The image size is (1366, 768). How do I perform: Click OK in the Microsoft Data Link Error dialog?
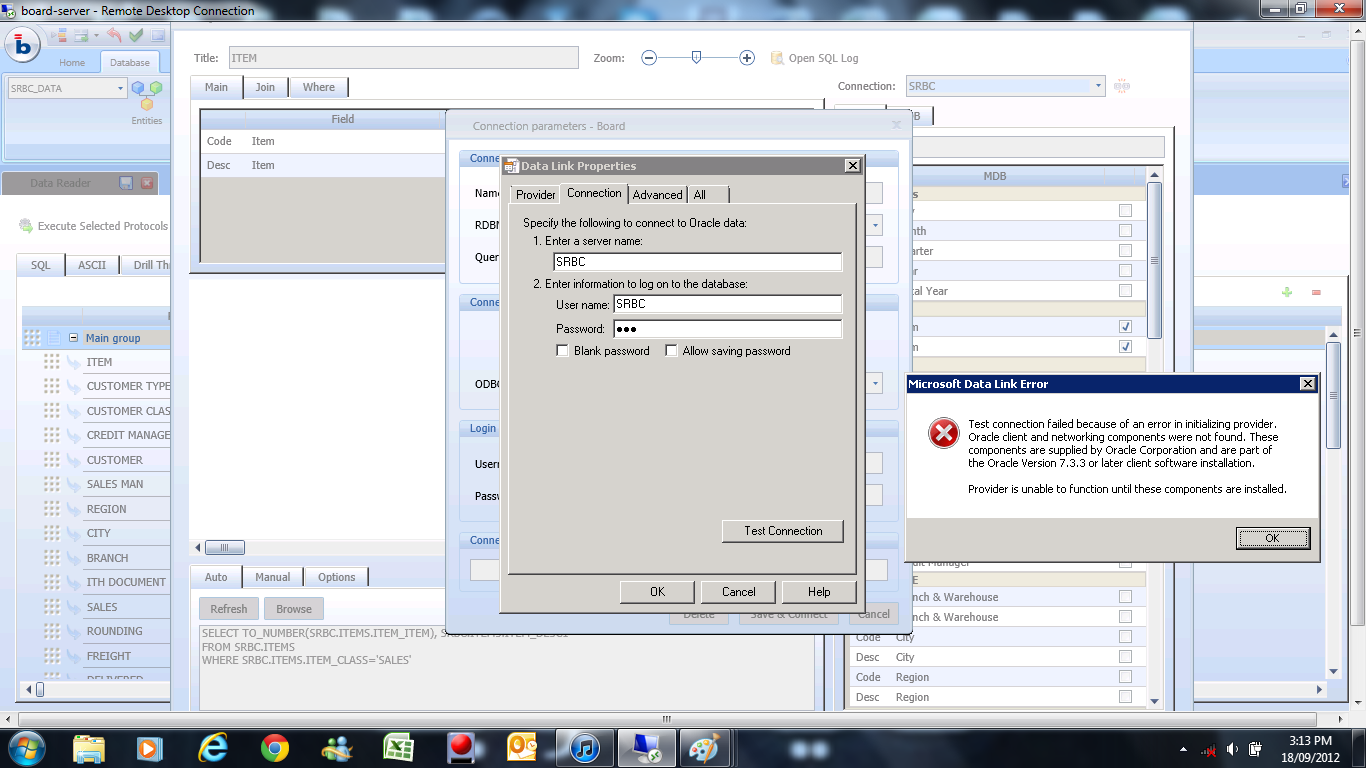click(1273, 538)
